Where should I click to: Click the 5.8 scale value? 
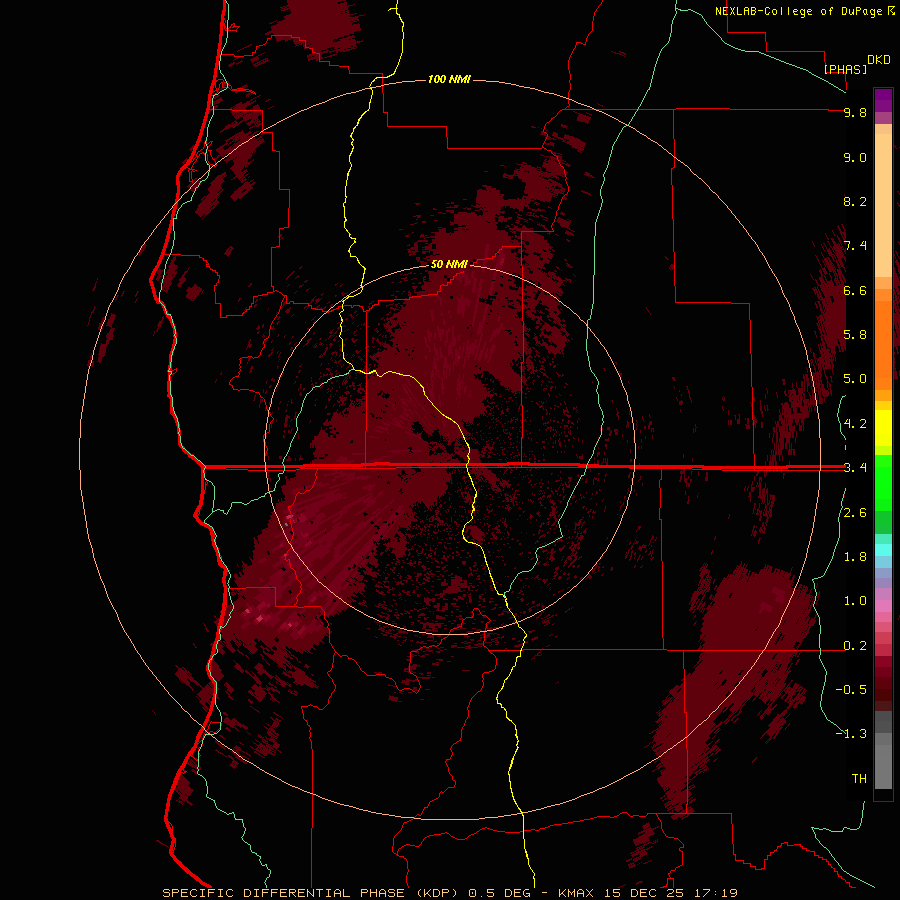[855, 334]
